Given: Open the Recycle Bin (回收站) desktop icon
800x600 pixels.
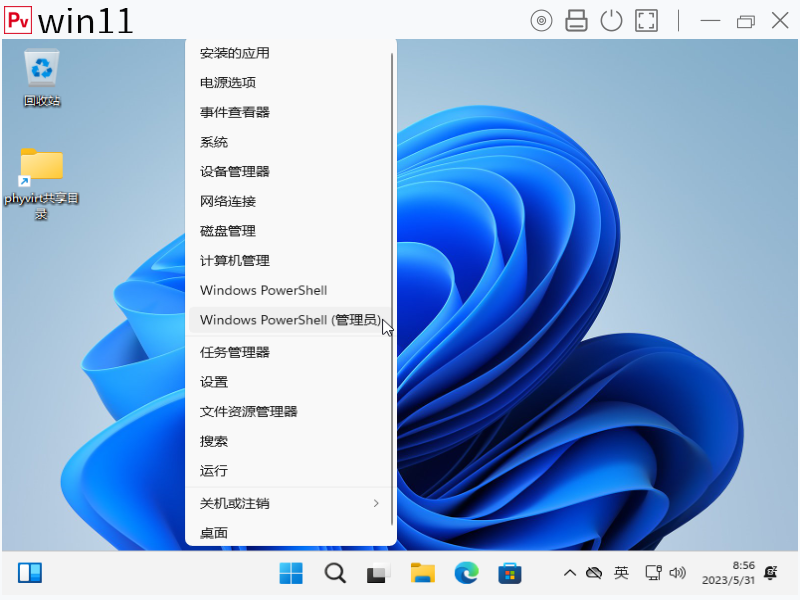Looking at the screenshot, I should [42, 78].
